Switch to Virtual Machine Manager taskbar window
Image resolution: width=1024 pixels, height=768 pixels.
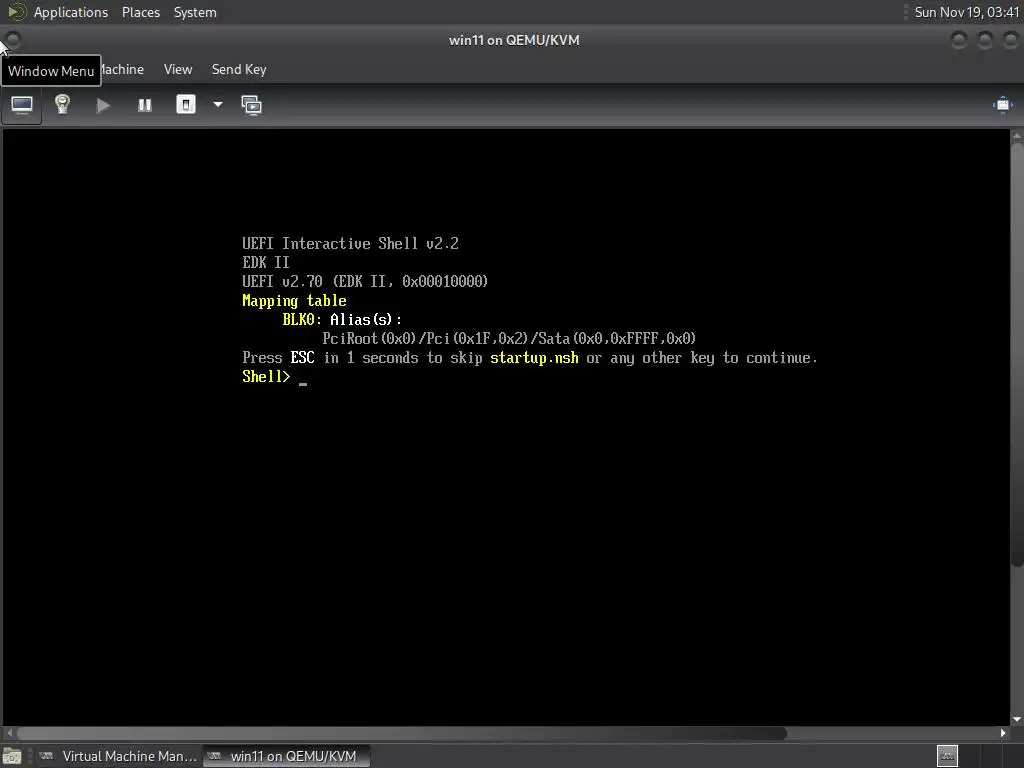pyautogui.click(x=118, y=756)
